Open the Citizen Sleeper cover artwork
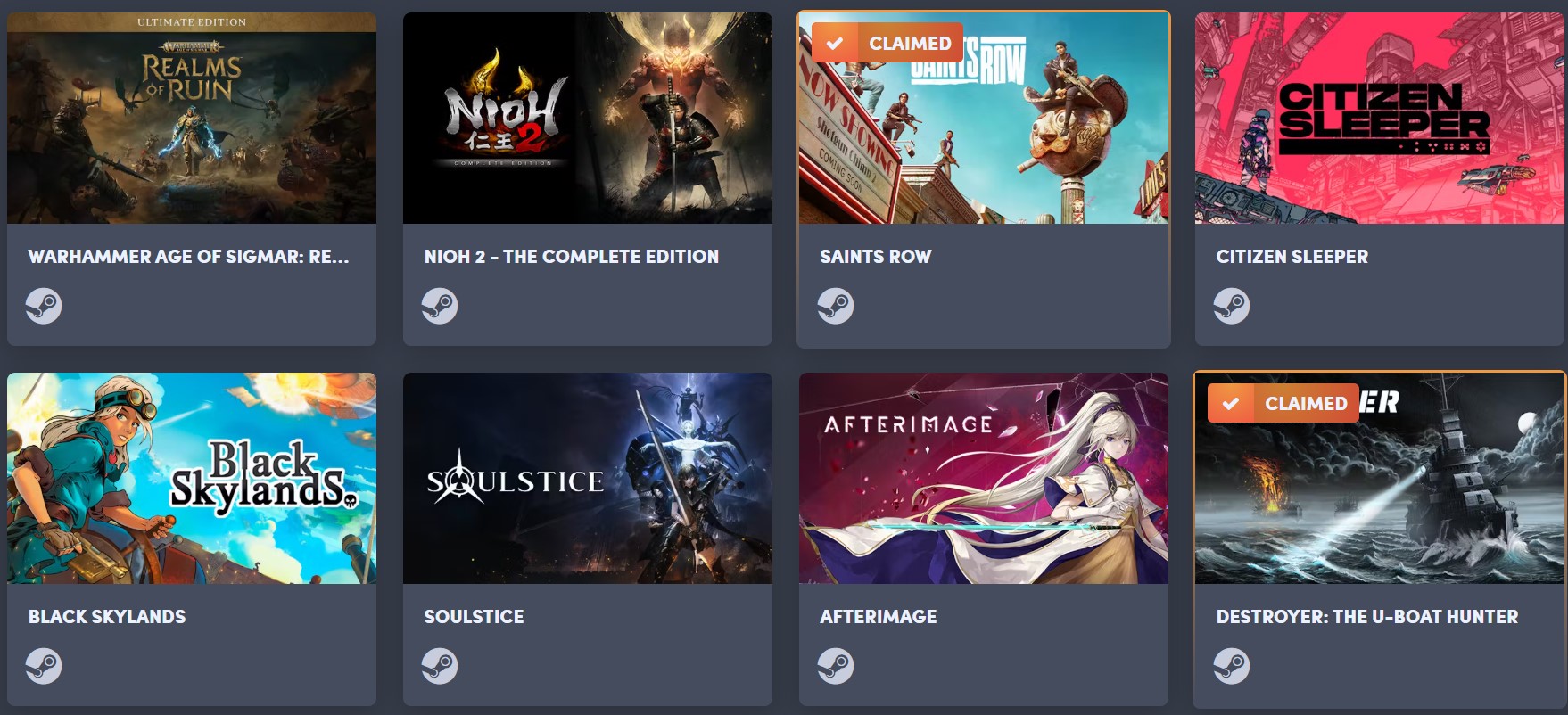Image resolution: width=1568 pixels, height=715 pixels. pos(1381,118)
